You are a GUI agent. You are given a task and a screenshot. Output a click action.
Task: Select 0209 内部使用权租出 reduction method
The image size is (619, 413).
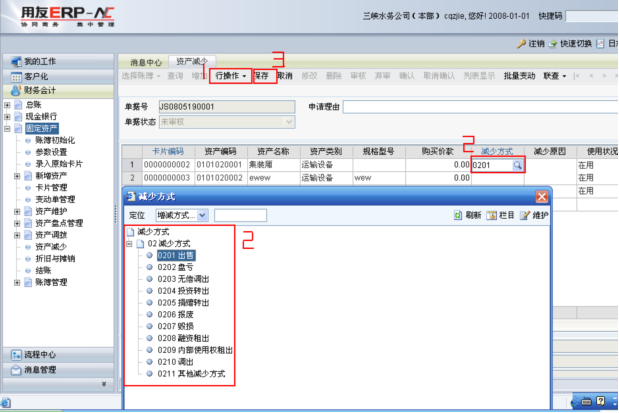tap(195, 350)
